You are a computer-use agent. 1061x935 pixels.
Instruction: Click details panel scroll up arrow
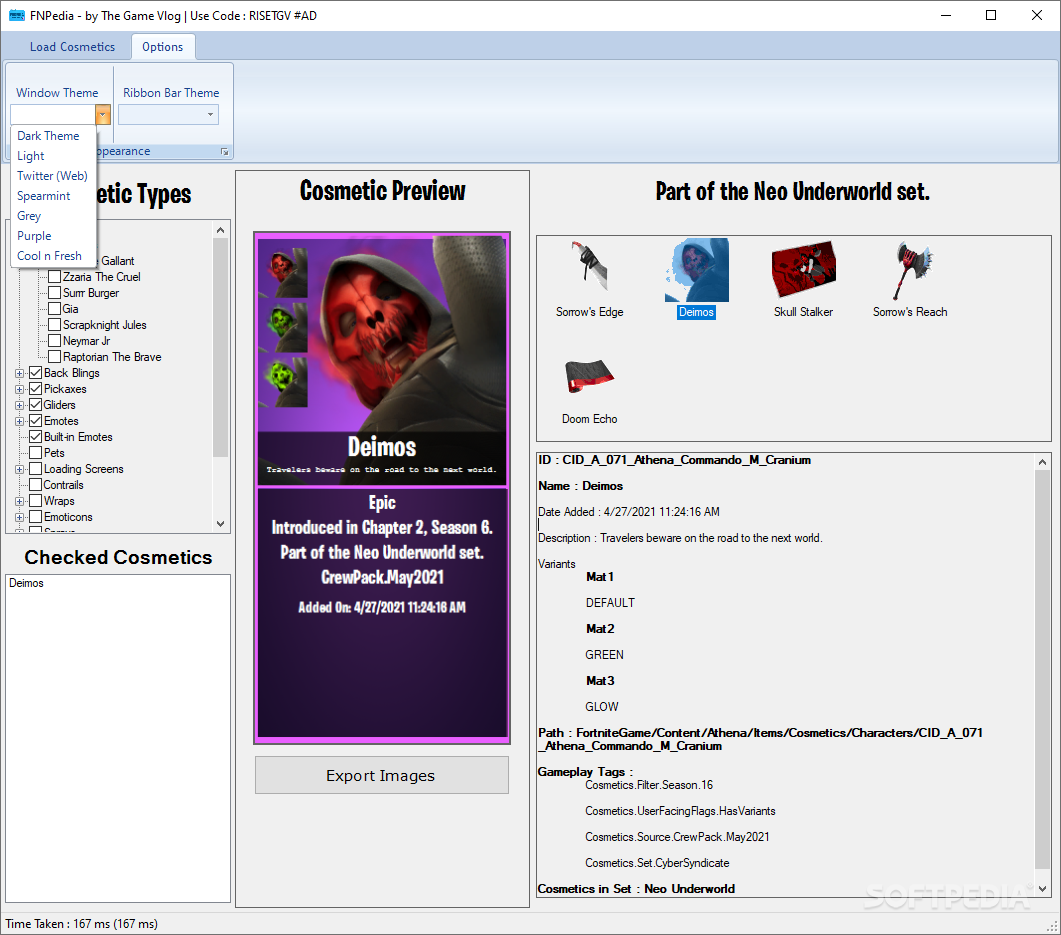(x=1043, y=462)
